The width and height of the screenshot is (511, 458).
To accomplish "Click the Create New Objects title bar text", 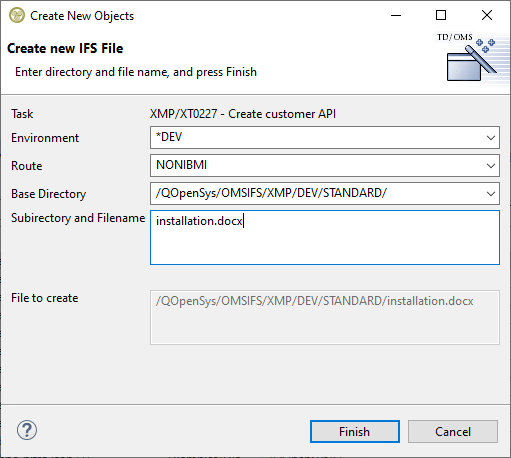I will point(82,16).
